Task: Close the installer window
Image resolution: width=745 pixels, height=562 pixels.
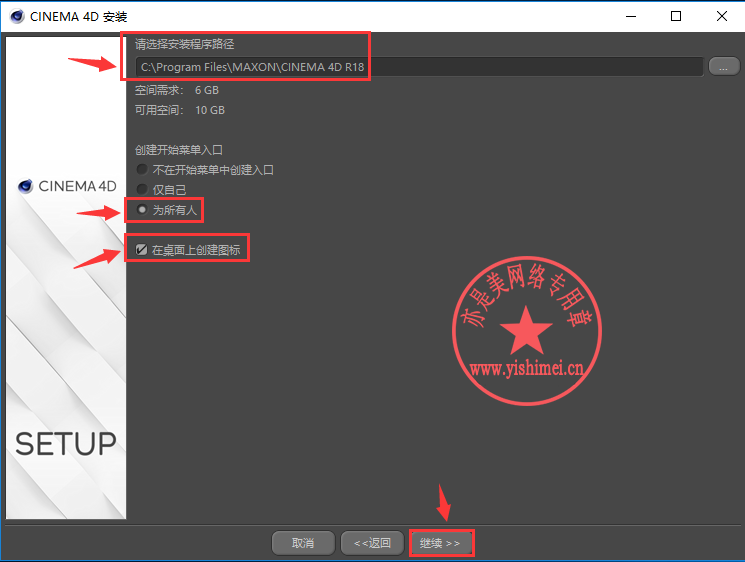Action: [x=722, y=16]
